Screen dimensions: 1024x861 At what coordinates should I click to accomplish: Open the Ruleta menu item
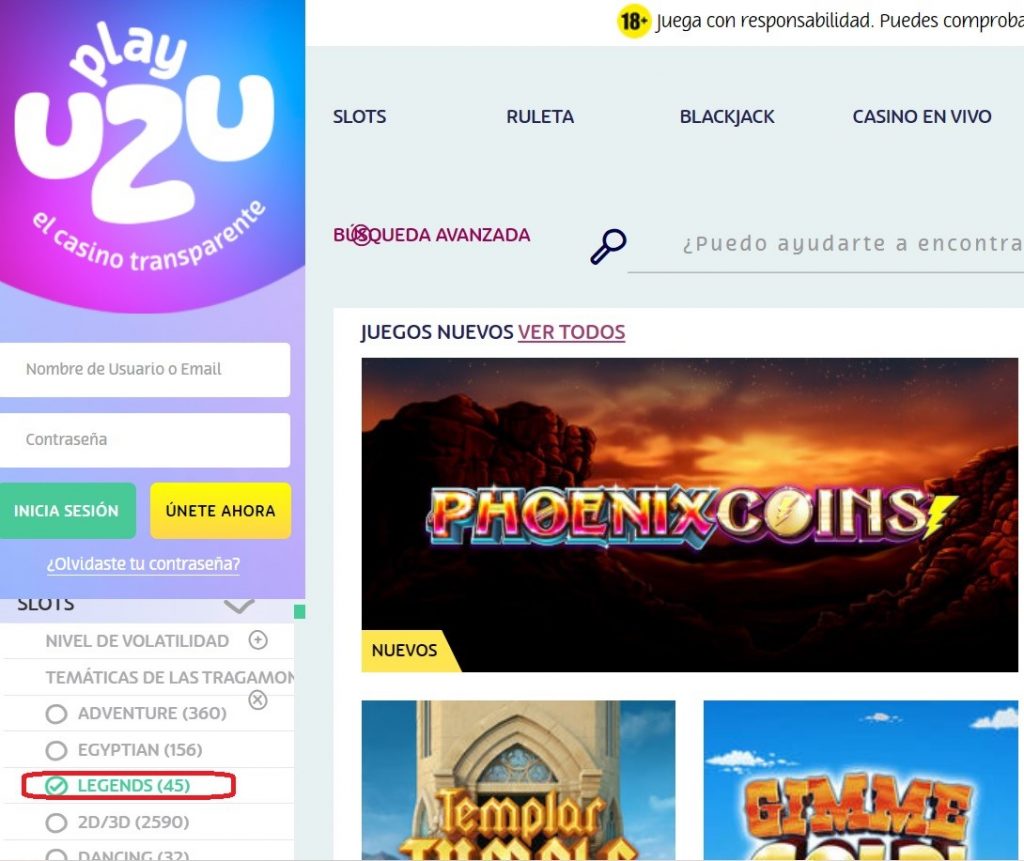[x=540, y=117]
